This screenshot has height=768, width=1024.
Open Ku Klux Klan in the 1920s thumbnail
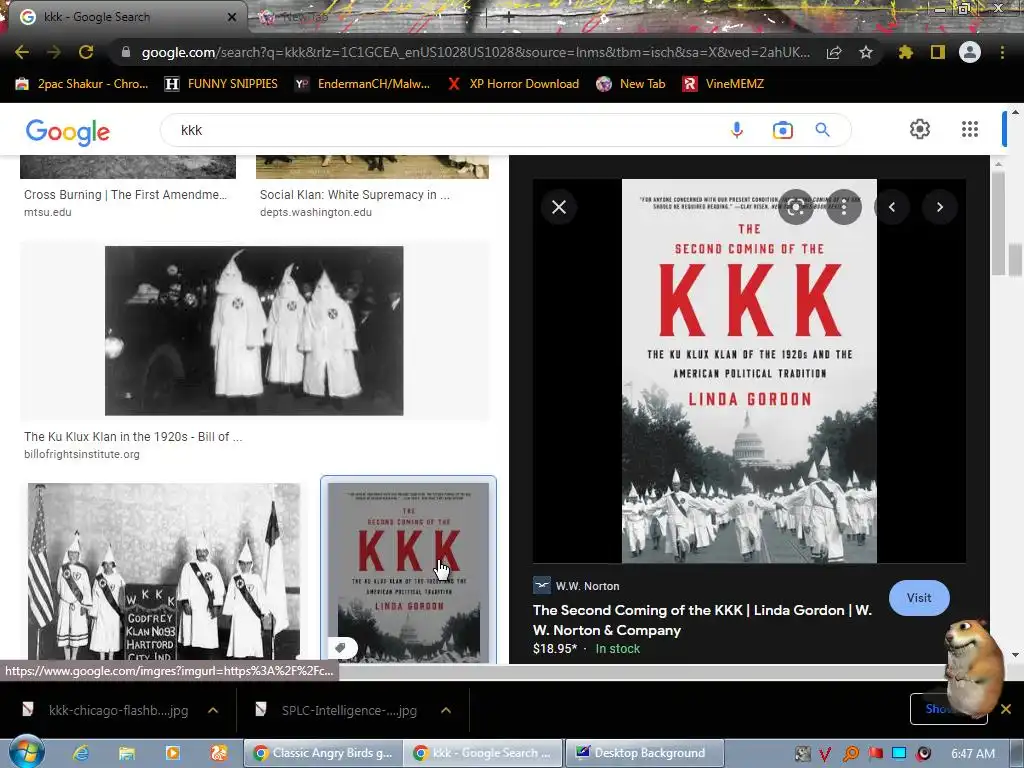254,330
